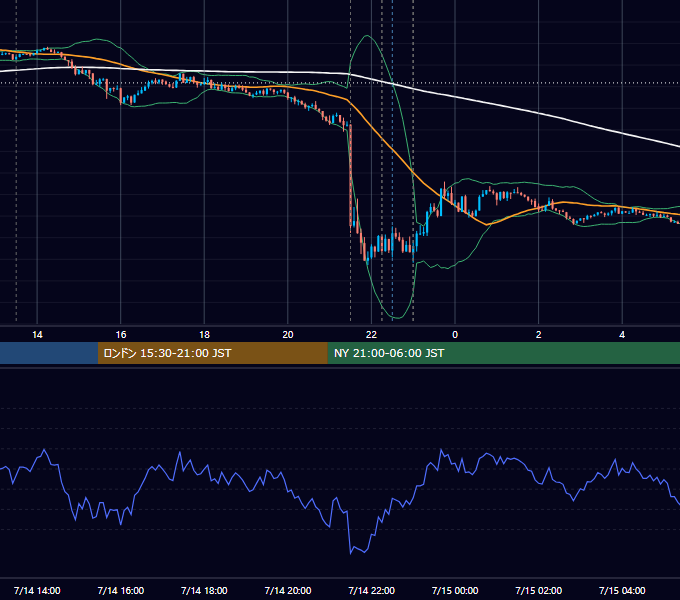Screen dimensions: 680x600
Task: Click the 7/14 16:00 time label
Action: point(121,590)
